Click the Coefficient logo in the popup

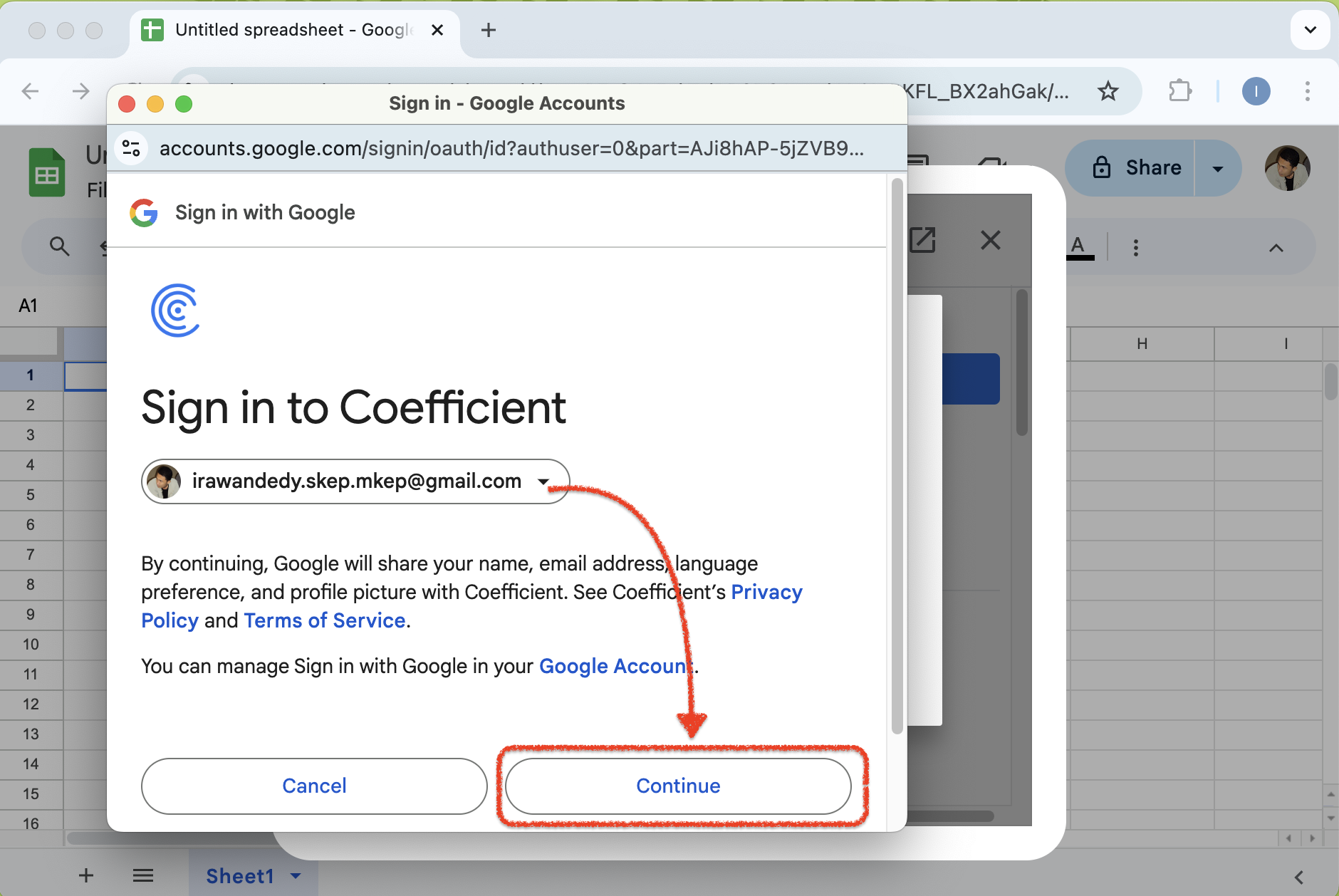175,311
